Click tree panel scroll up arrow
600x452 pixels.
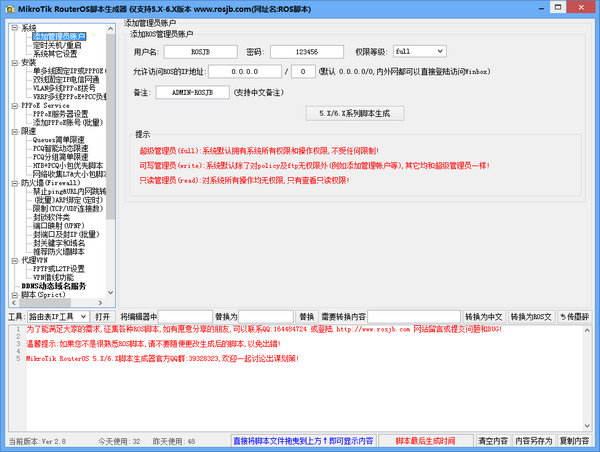111,28
